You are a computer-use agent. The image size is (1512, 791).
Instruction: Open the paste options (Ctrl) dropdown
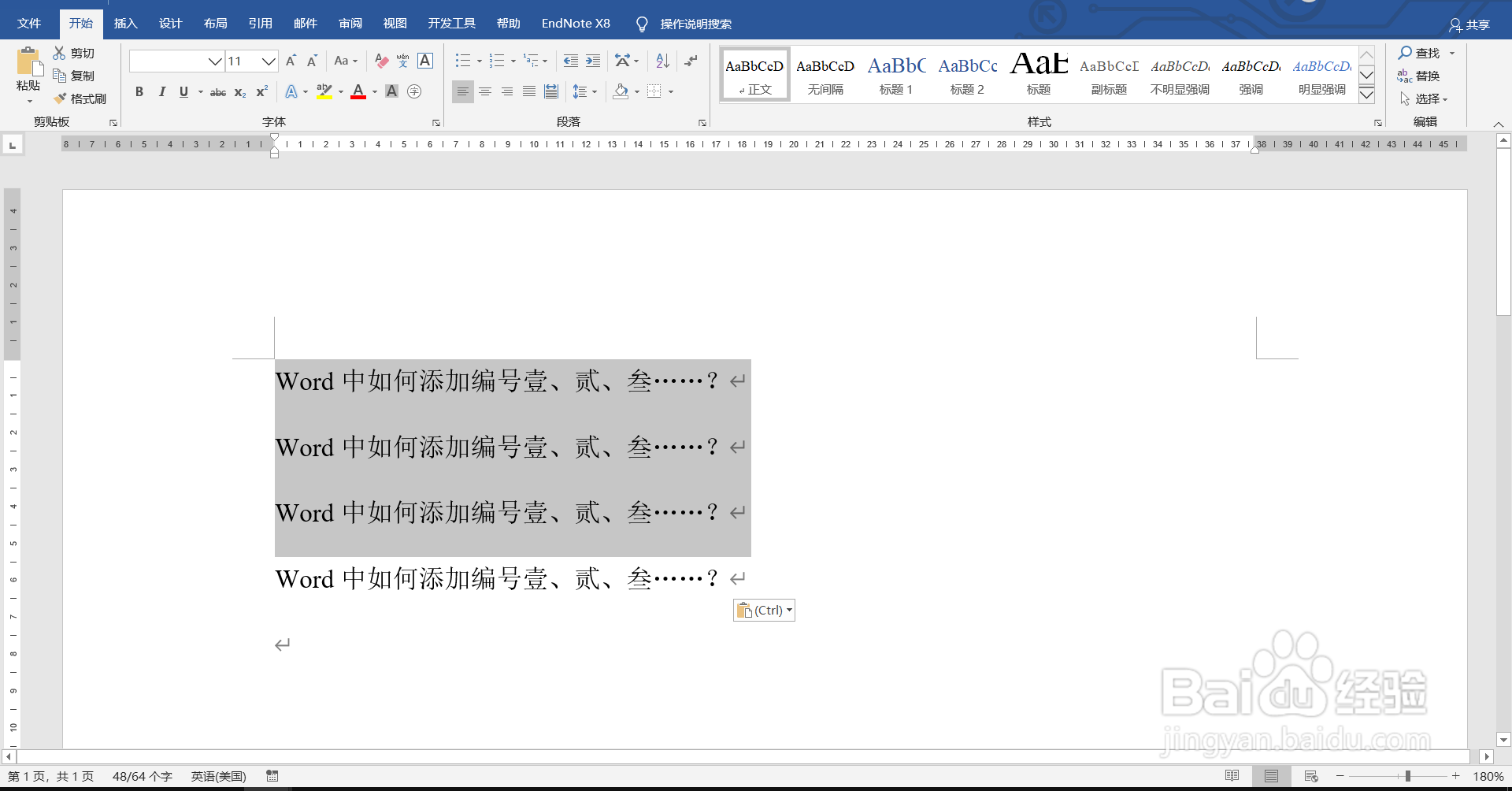764,610
